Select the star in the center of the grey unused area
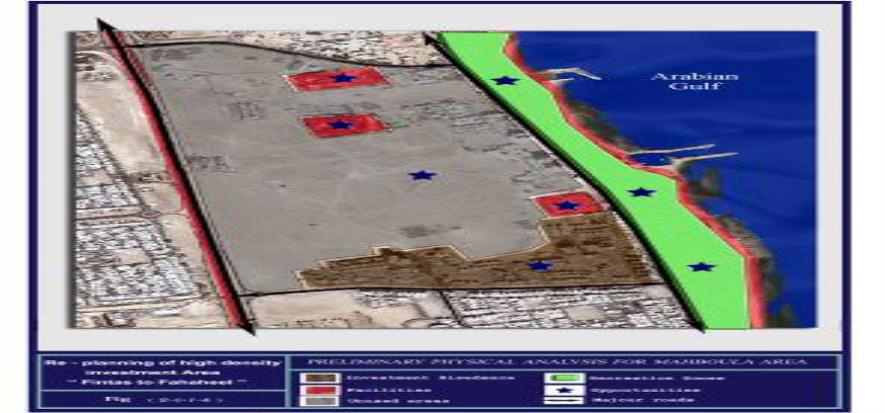Image resolution: width=885 pixels, height=413 pixels. 423,175
